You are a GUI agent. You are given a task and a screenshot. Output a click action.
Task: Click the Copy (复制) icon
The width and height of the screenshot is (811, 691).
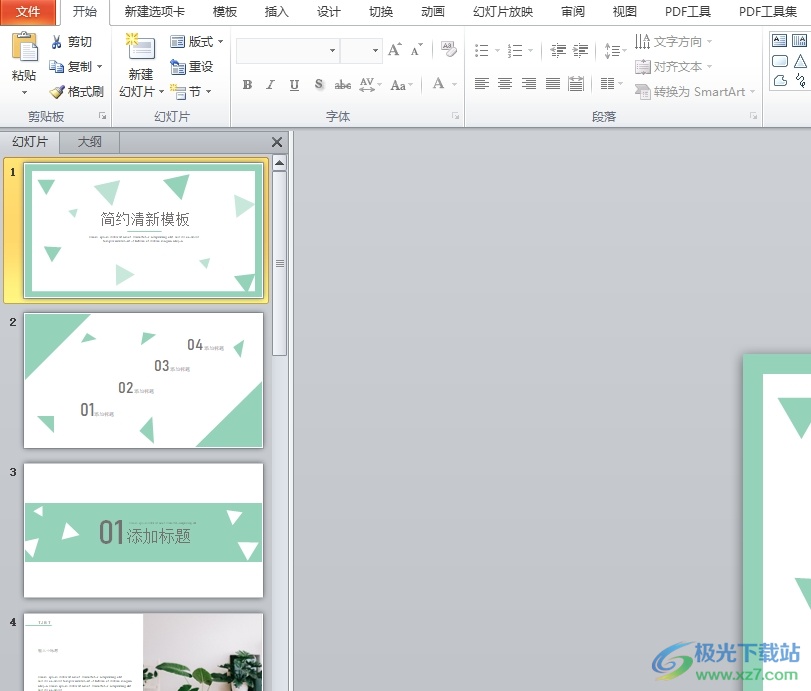pyautogui.click(x=56, y=66)
